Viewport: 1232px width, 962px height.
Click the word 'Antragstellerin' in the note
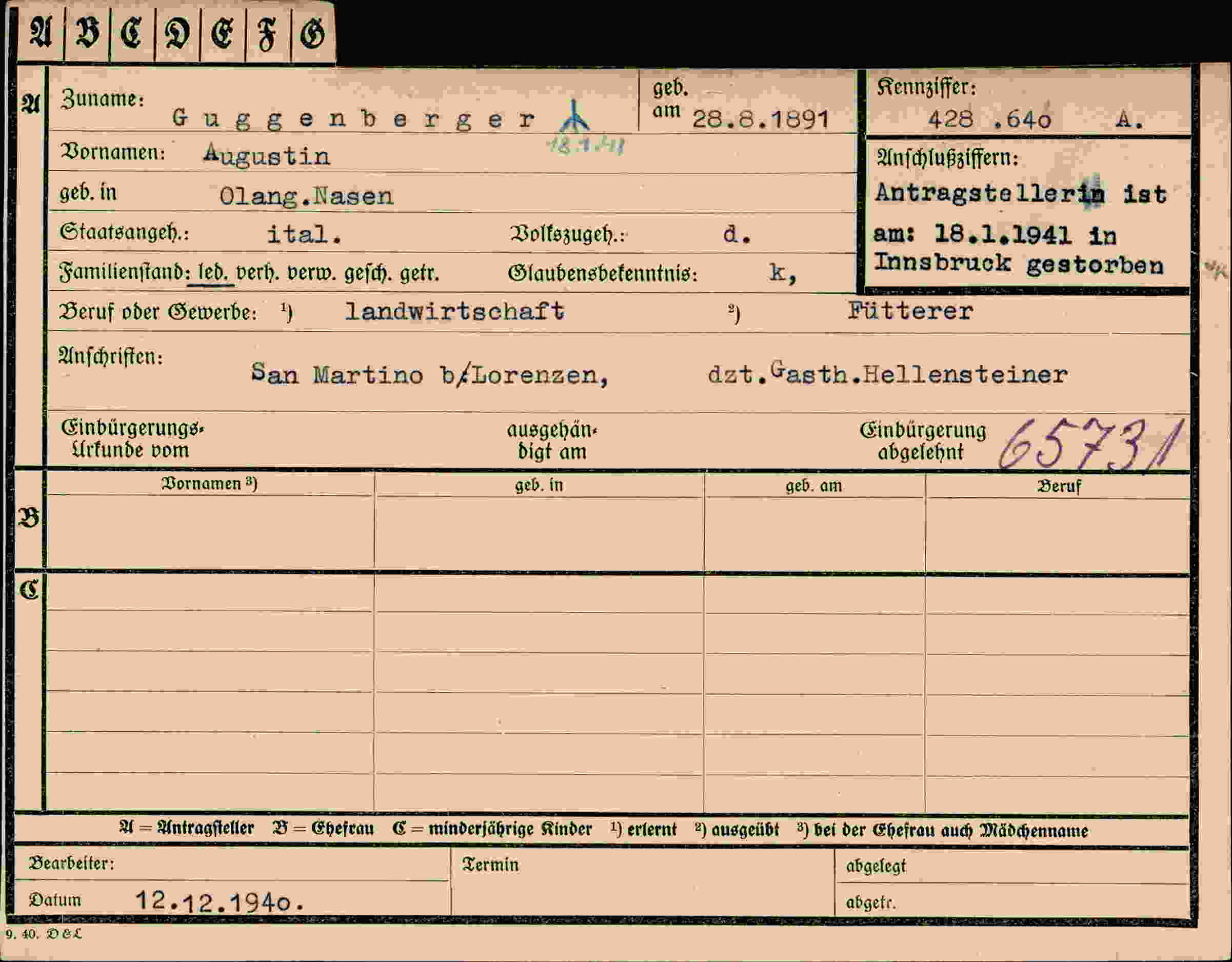(990, 193)
